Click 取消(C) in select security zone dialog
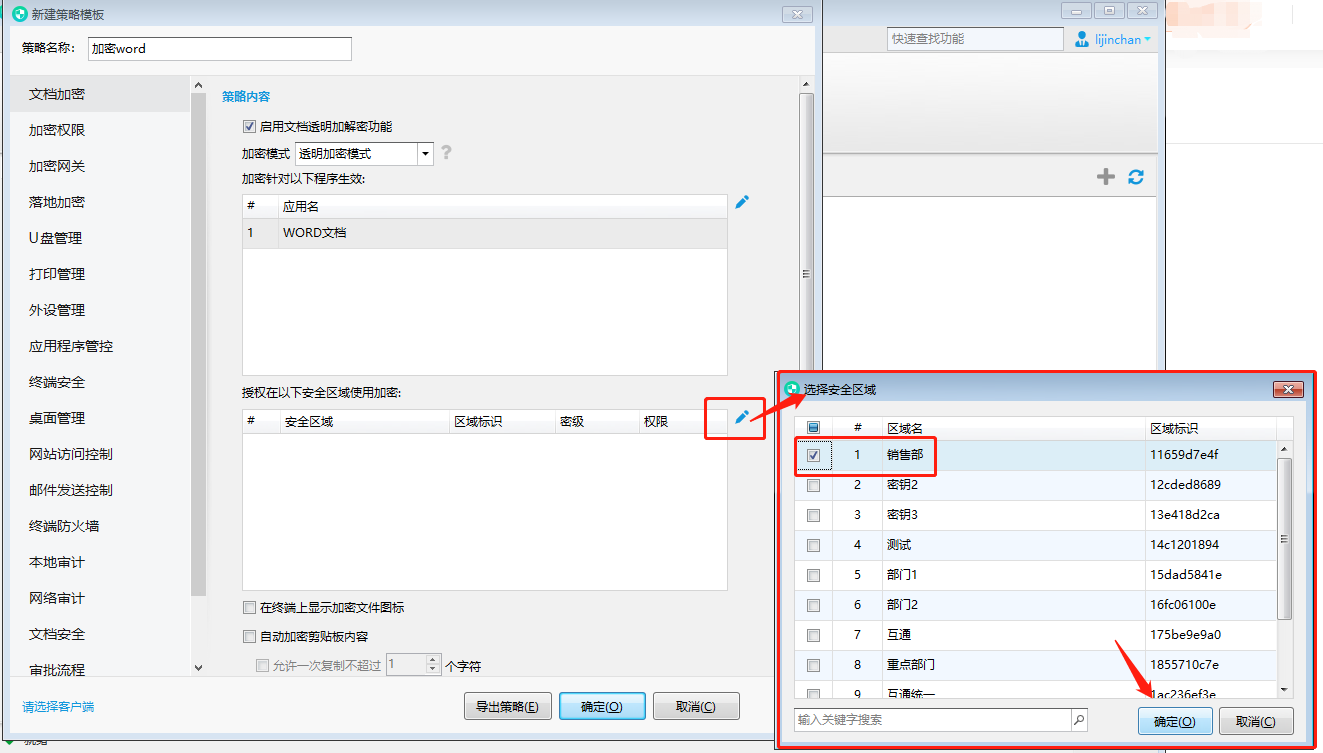 tap(1256, 721)
